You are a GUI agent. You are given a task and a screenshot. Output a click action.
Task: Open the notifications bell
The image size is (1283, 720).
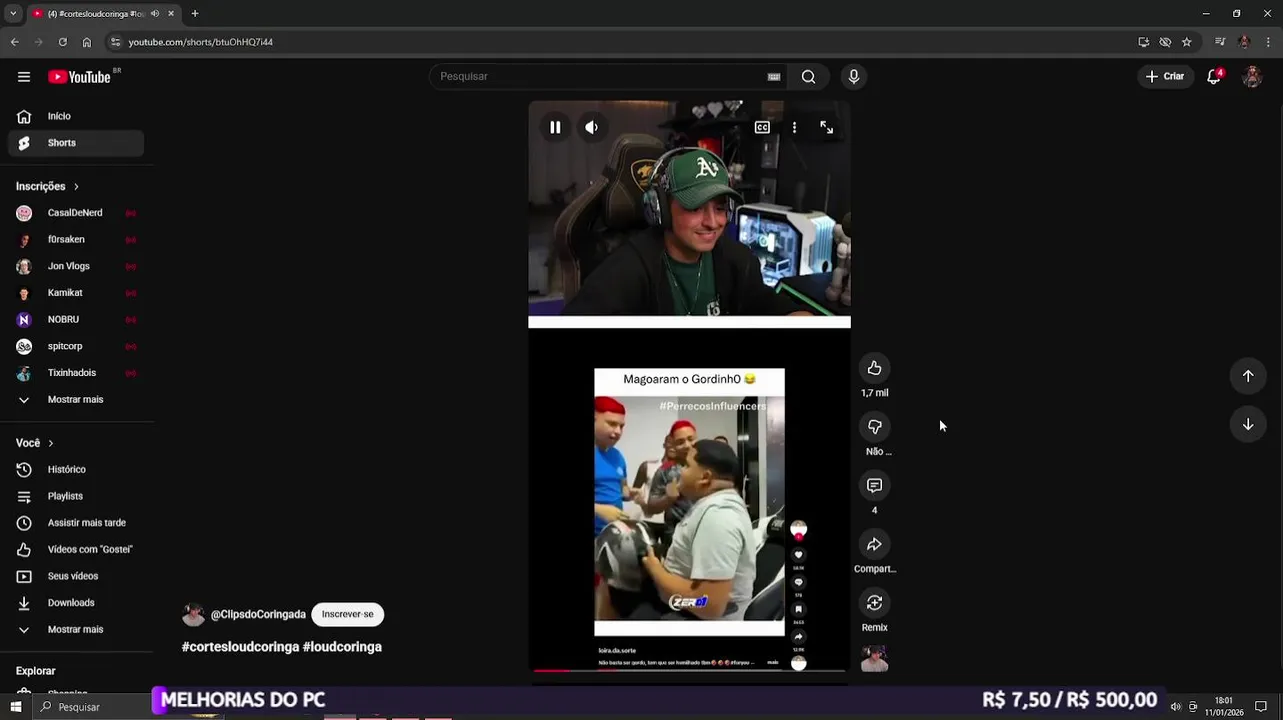1214,77
